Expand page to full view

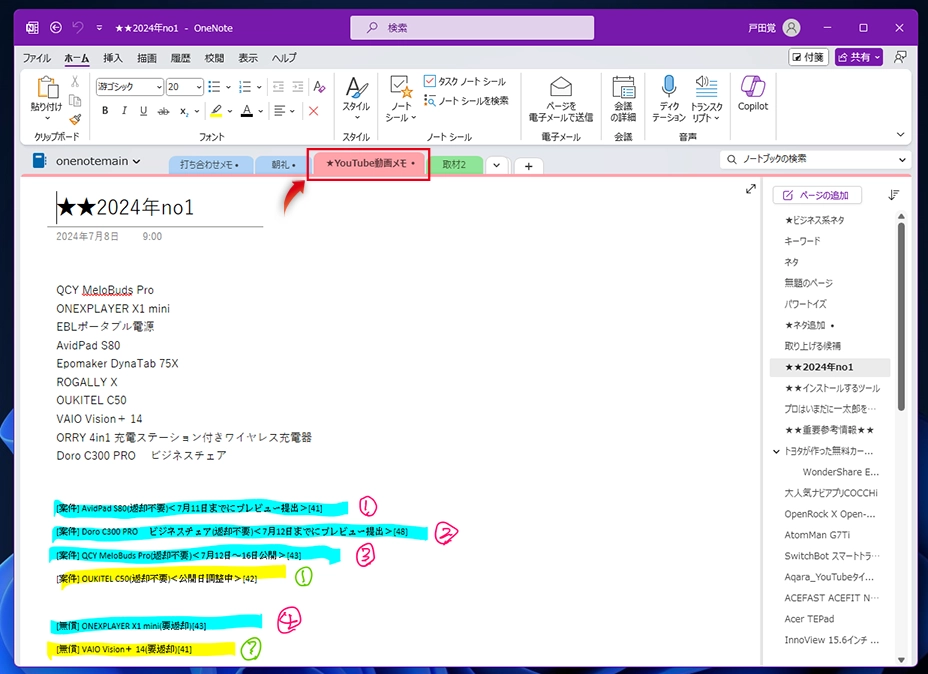750,189
